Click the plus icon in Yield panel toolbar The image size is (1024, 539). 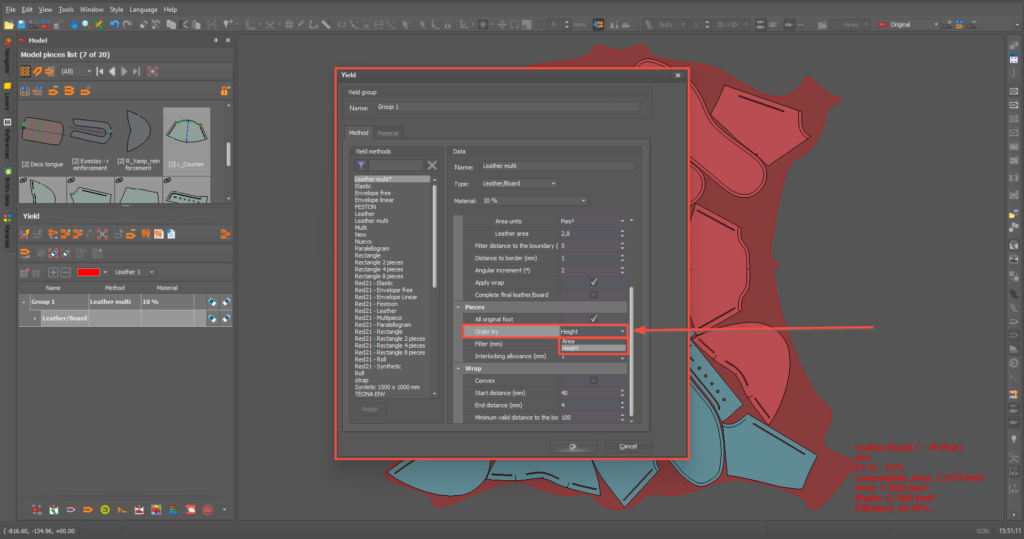click(53, 272)
